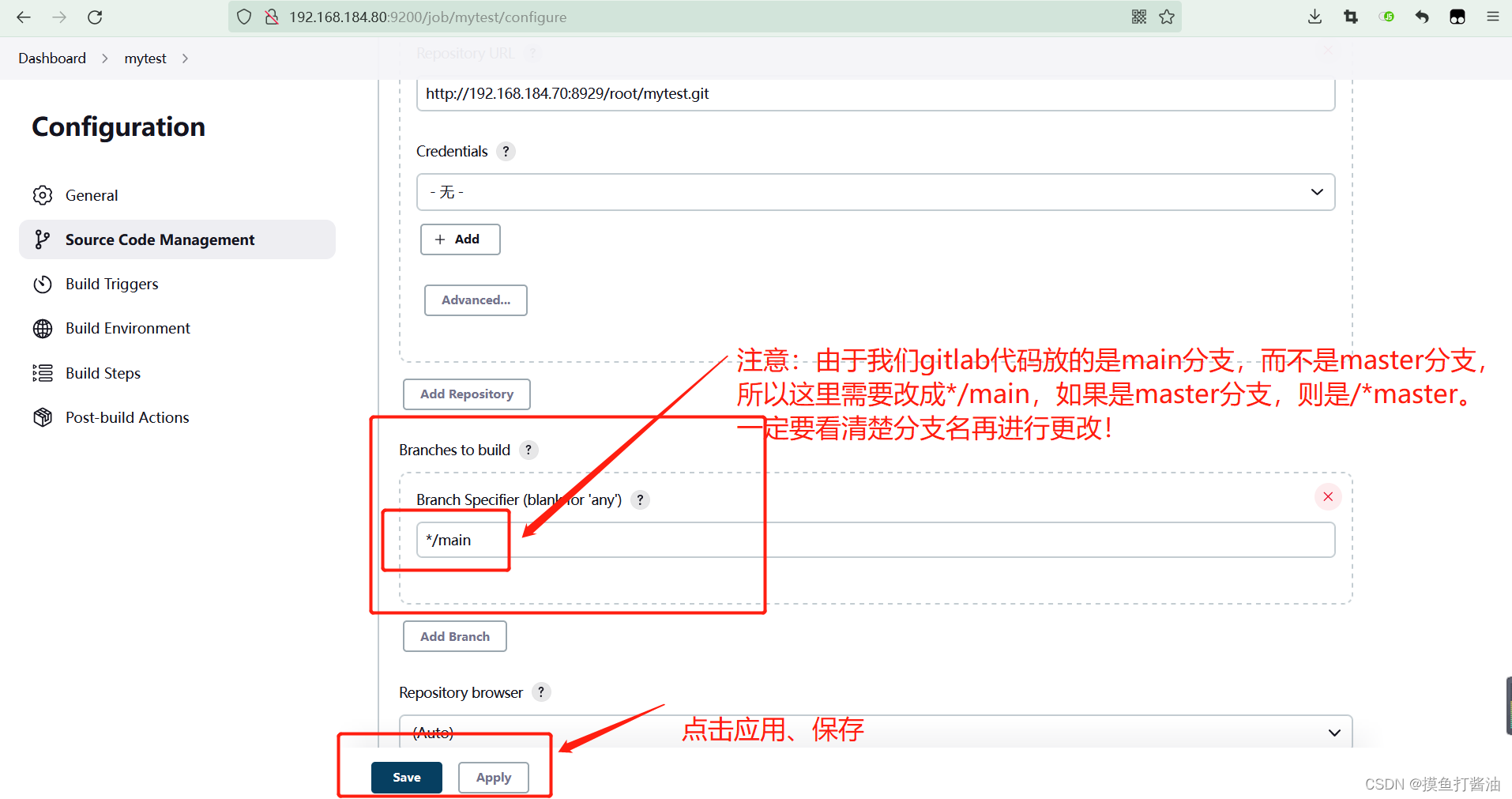Click the Advanced... button

(x=476, y=300)
